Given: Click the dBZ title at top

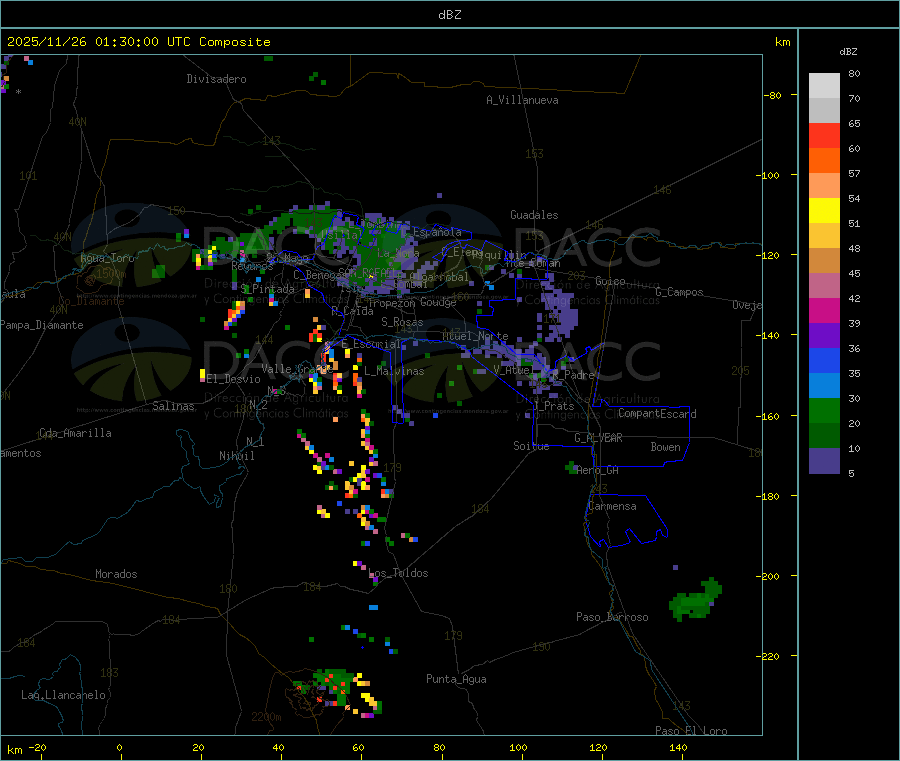Looking at the screenshot, I should (x=449, y=15).
